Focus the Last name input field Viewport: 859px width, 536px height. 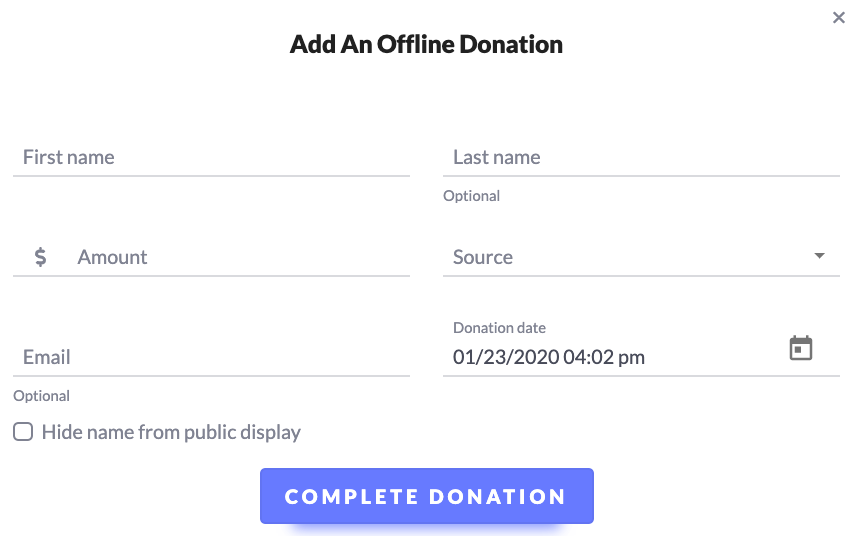tap(641, 157)
